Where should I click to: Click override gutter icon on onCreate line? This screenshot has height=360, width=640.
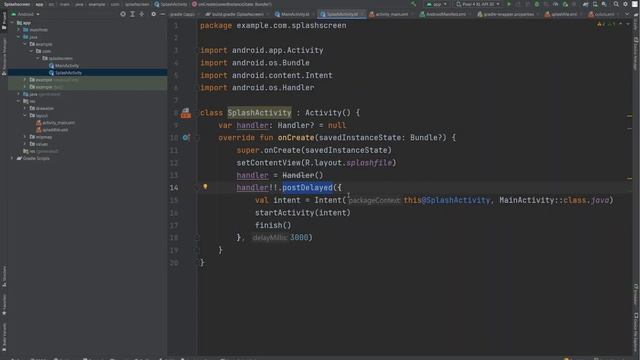coord(186,138)
